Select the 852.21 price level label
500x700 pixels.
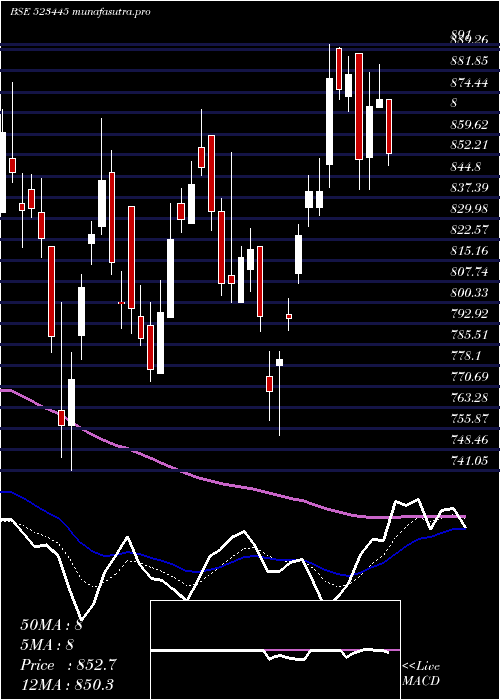[x=469, y=145]
